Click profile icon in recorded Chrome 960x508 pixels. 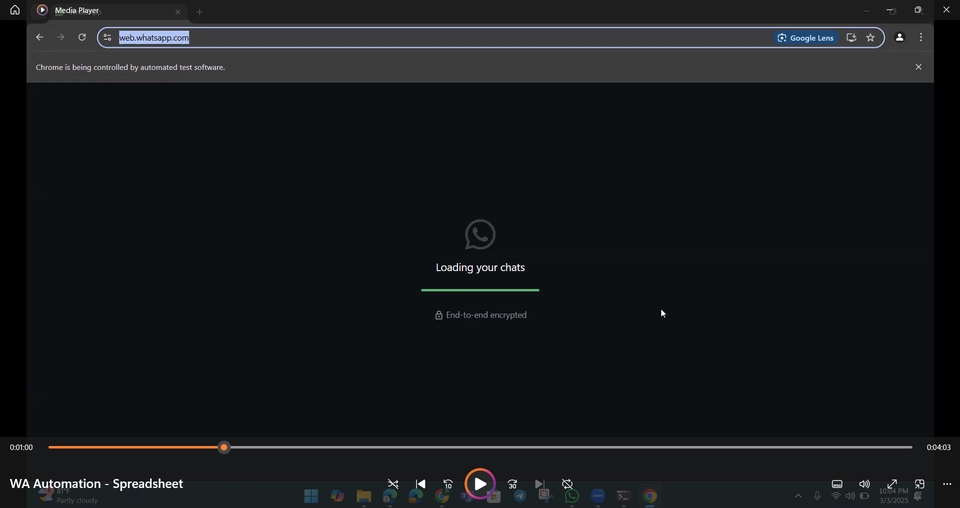click(x=899, y=37)
